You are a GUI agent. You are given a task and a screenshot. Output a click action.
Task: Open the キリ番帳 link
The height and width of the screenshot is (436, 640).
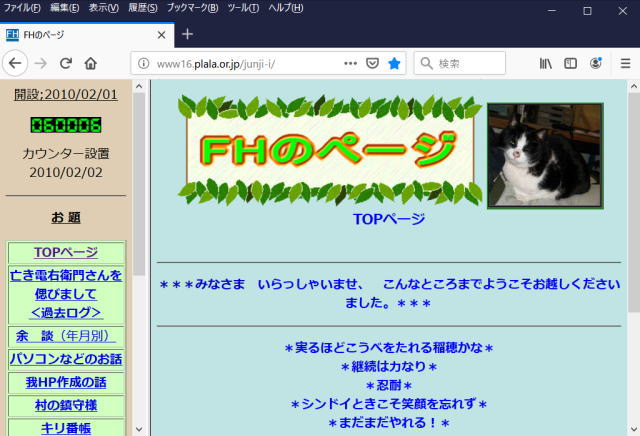[66, 428]
